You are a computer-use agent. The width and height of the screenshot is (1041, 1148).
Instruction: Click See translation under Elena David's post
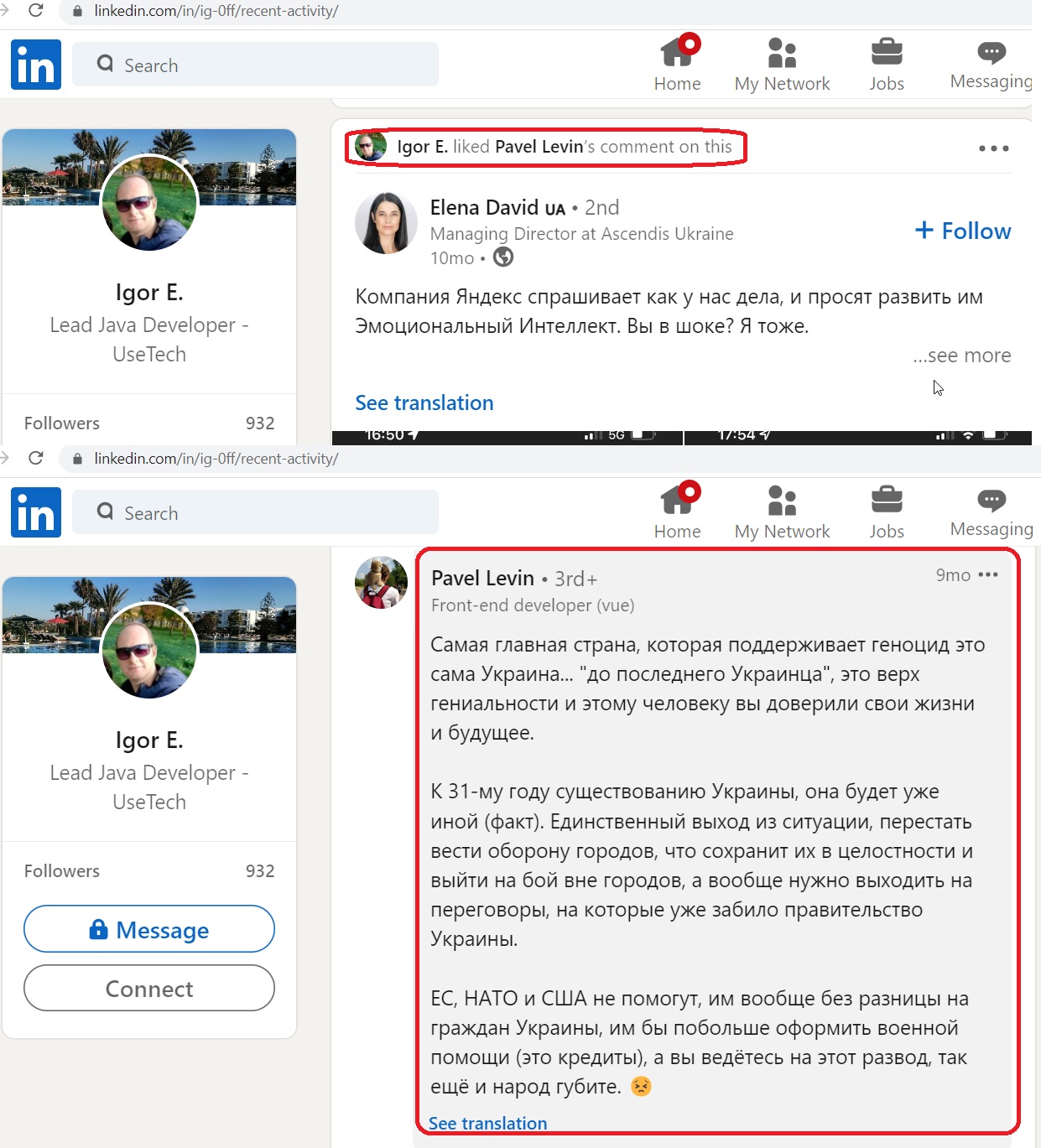tap(424, 403)
